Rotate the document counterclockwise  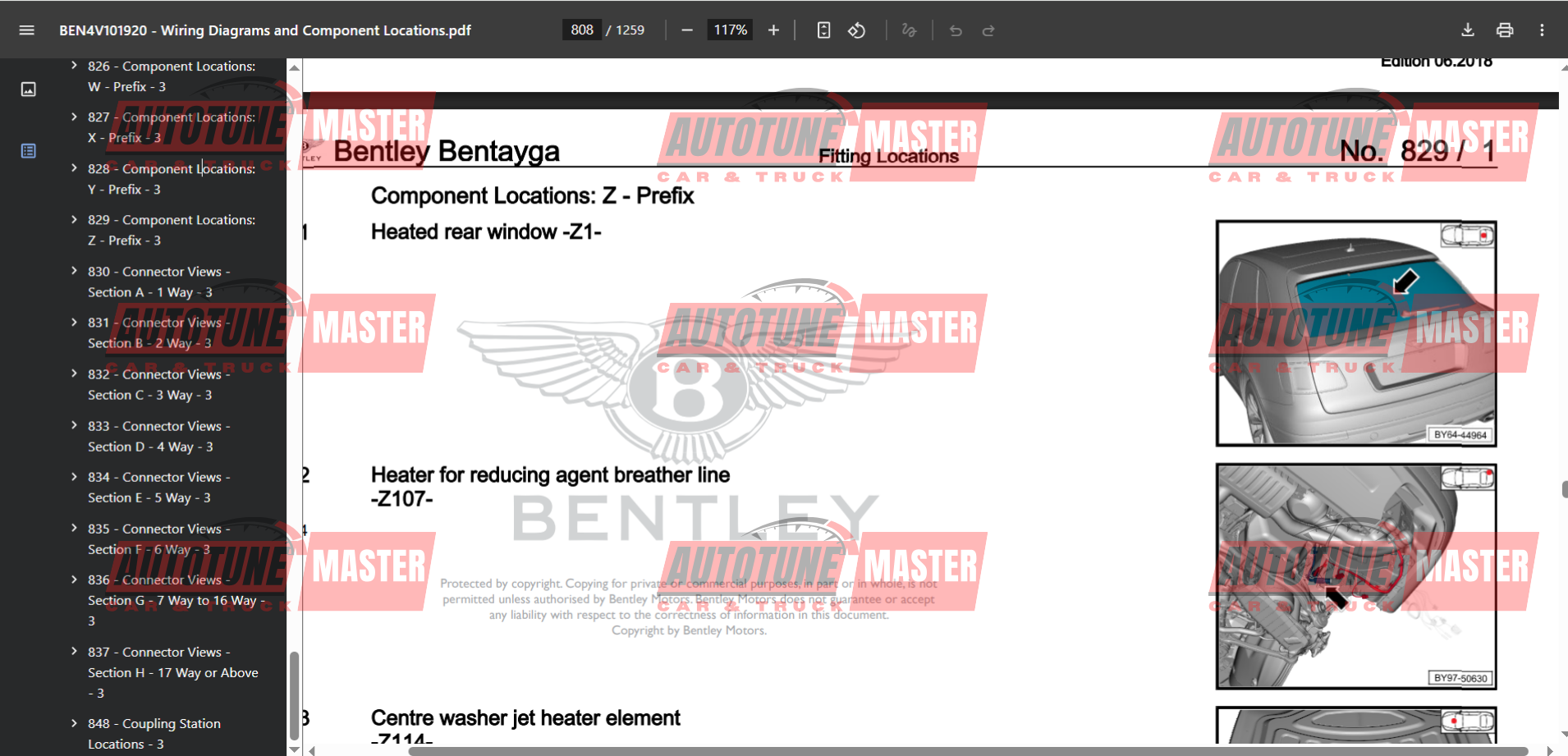856,30
